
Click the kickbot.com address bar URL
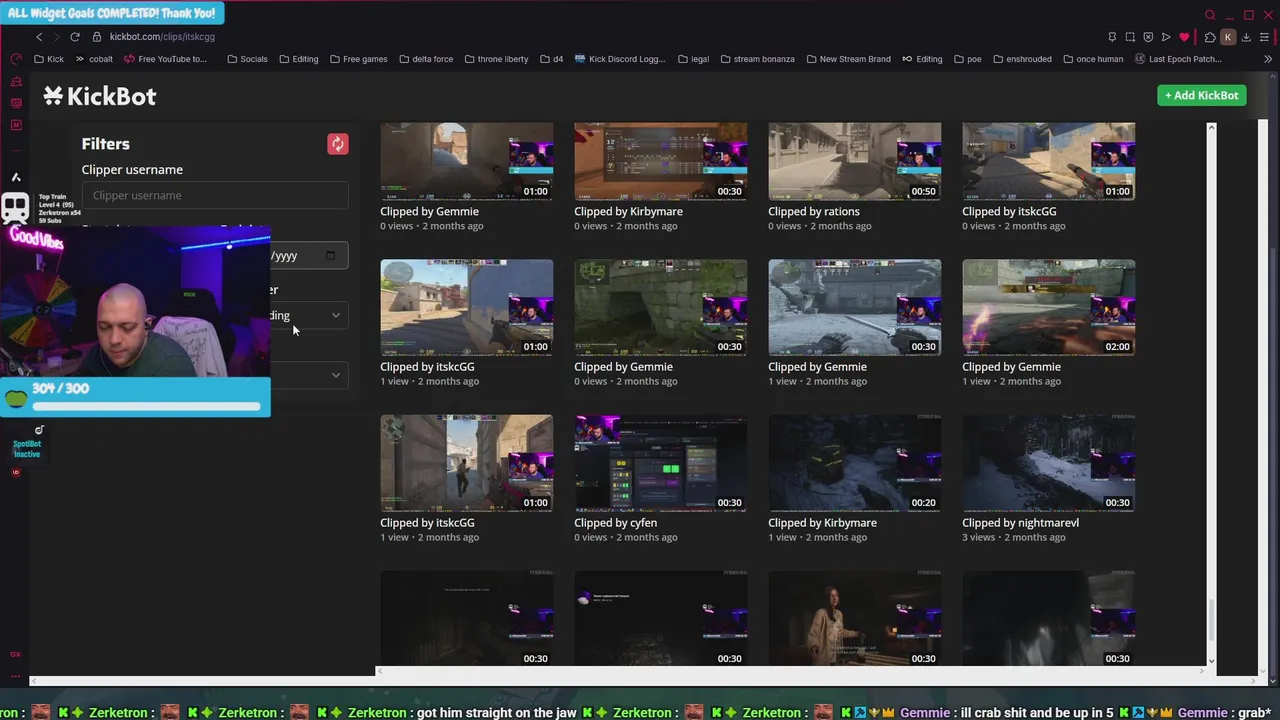point(162,37)
